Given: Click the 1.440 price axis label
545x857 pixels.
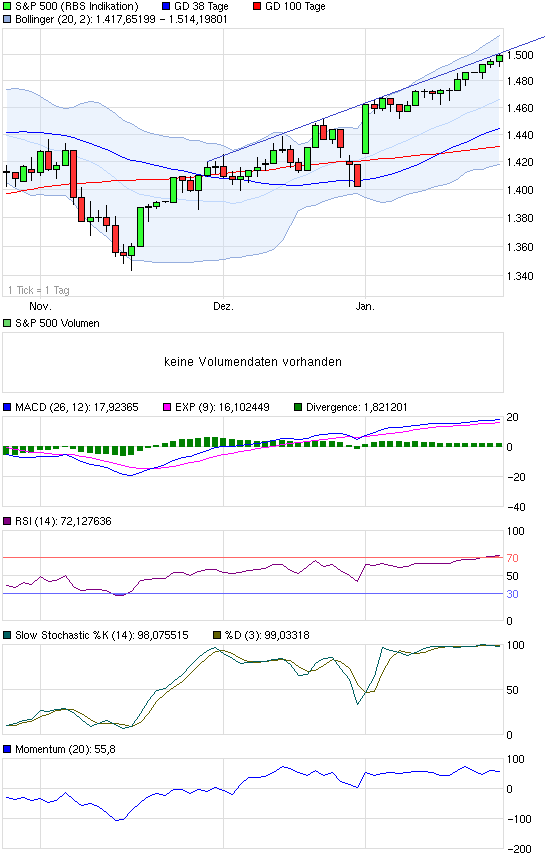Looking at the screenshot, I should (520, 134).
